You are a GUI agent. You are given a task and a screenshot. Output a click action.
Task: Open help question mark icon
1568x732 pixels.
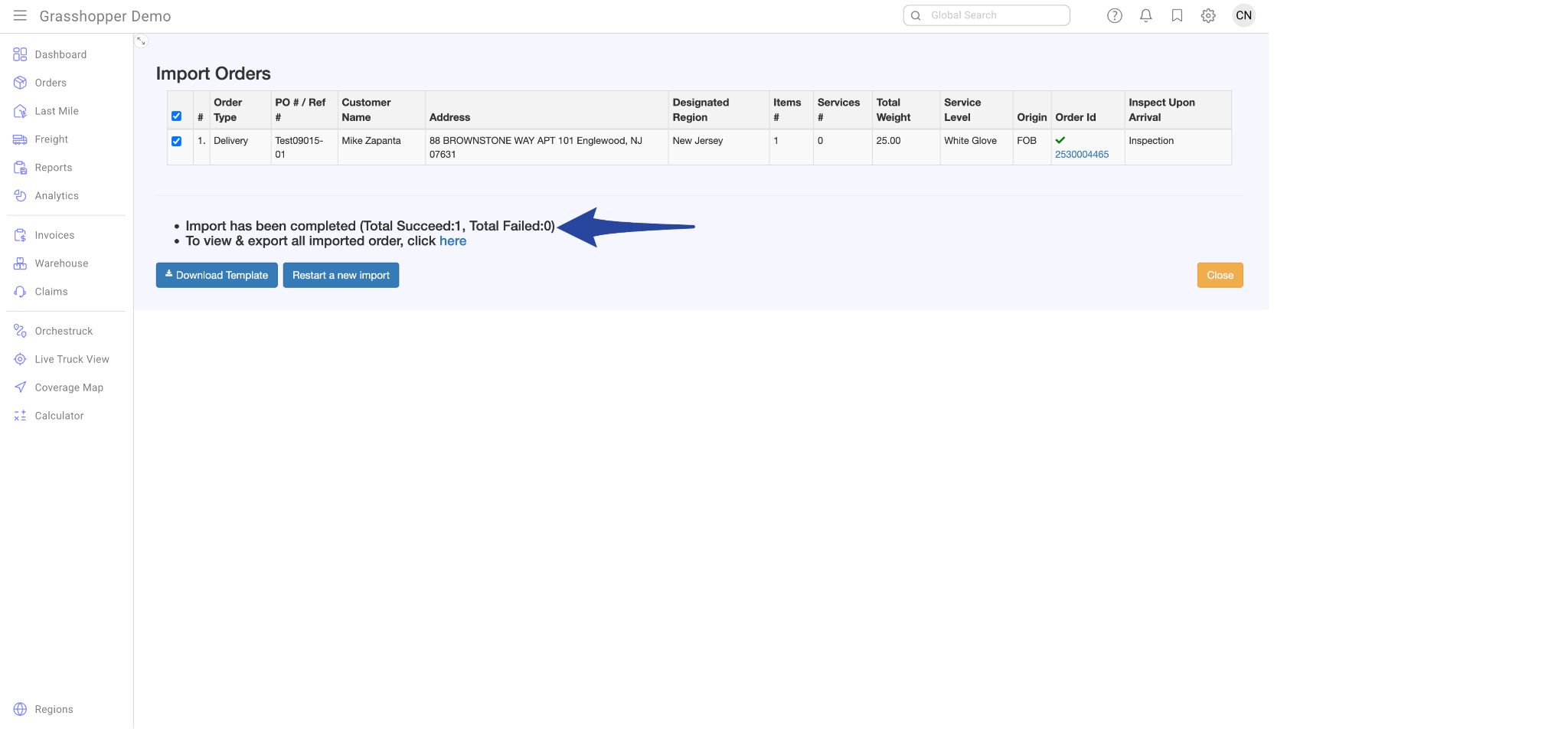tap(1115, 15)
